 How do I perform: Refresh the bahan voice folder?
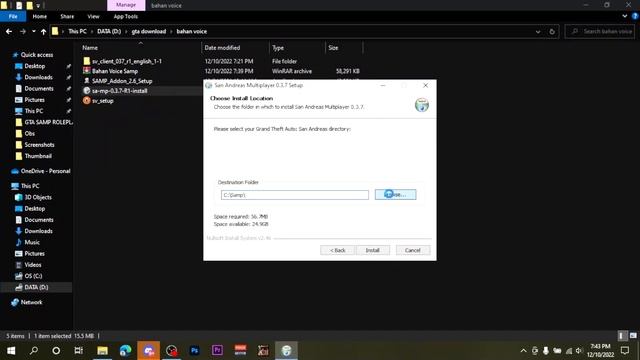click(x=552, y=31)
